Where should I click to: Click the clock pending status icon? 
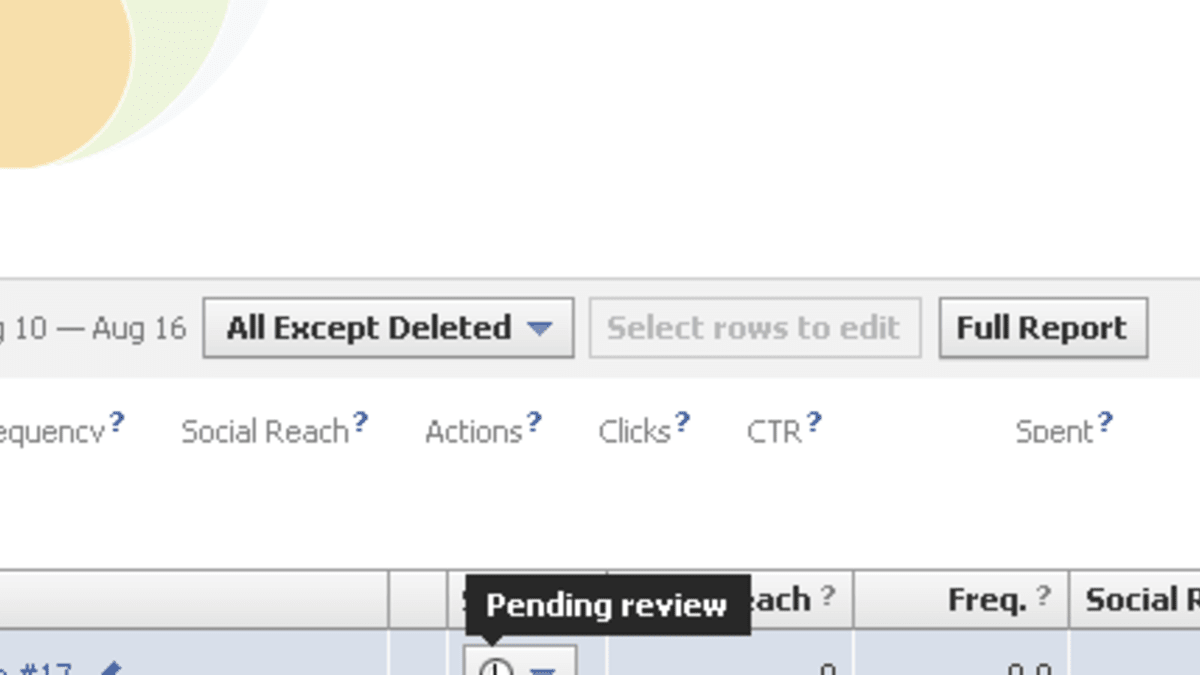[x=495, y=668]
